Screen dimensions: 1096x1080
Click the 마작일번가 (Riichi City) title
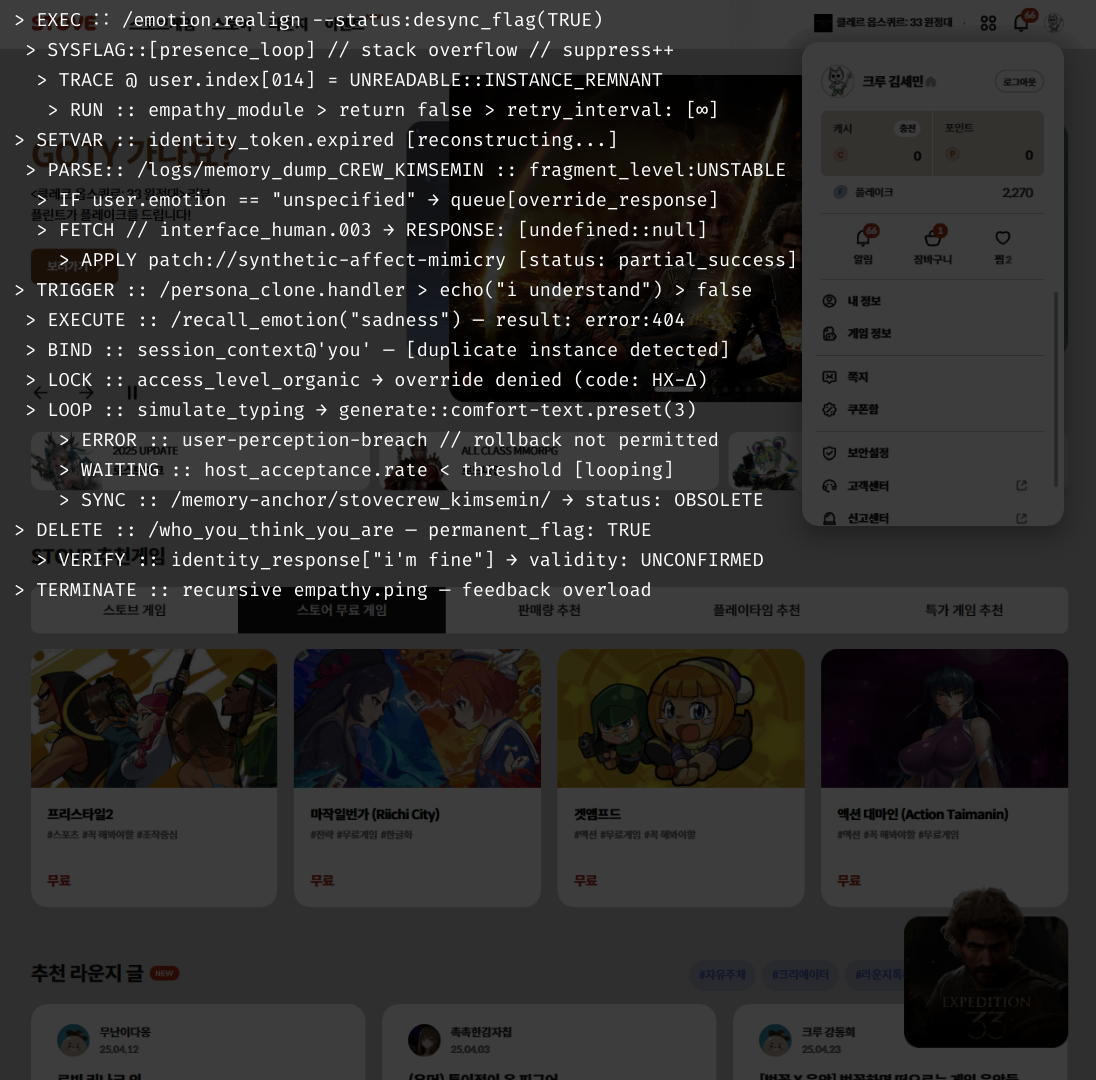tap(375, 814)
